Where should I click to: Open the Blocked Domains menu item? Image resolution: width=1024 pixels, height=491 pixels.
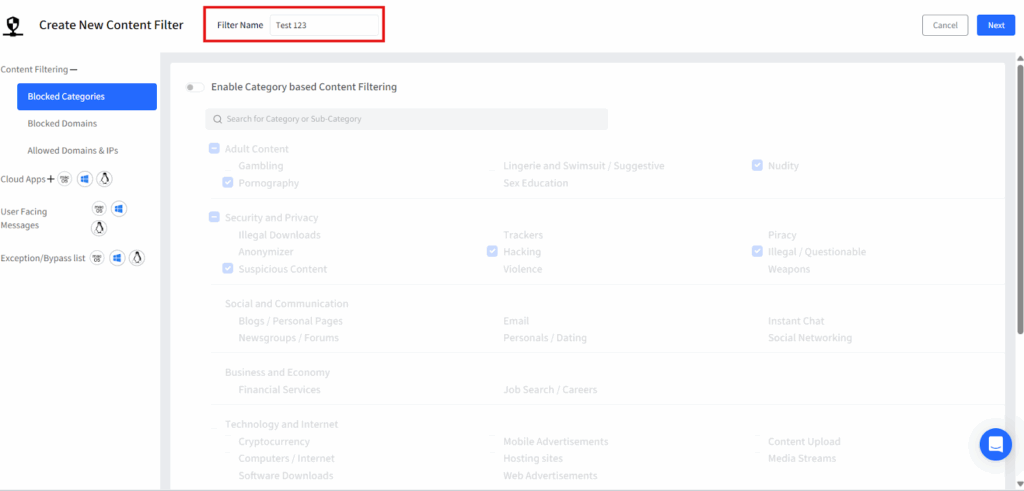[x=62, y=124]
